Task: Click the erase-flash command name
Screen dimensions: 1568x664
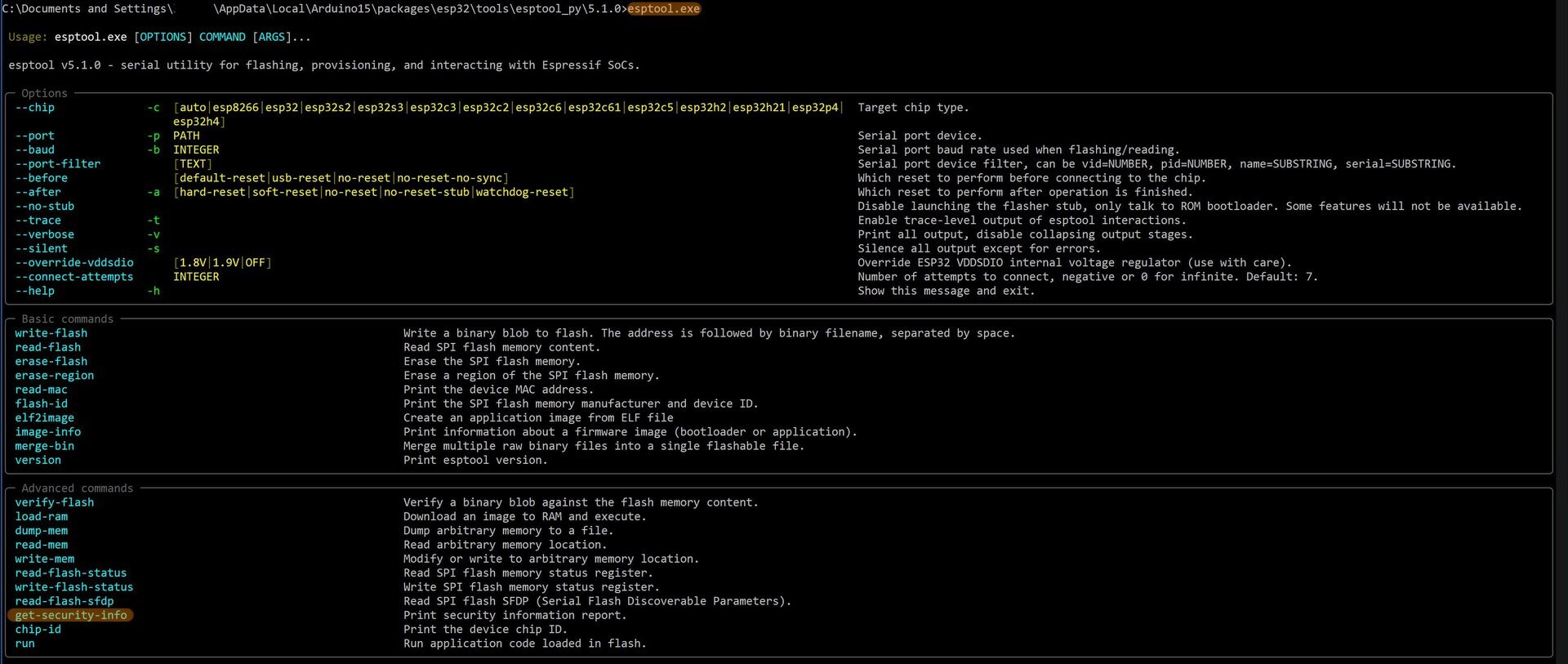Action: 51,361
